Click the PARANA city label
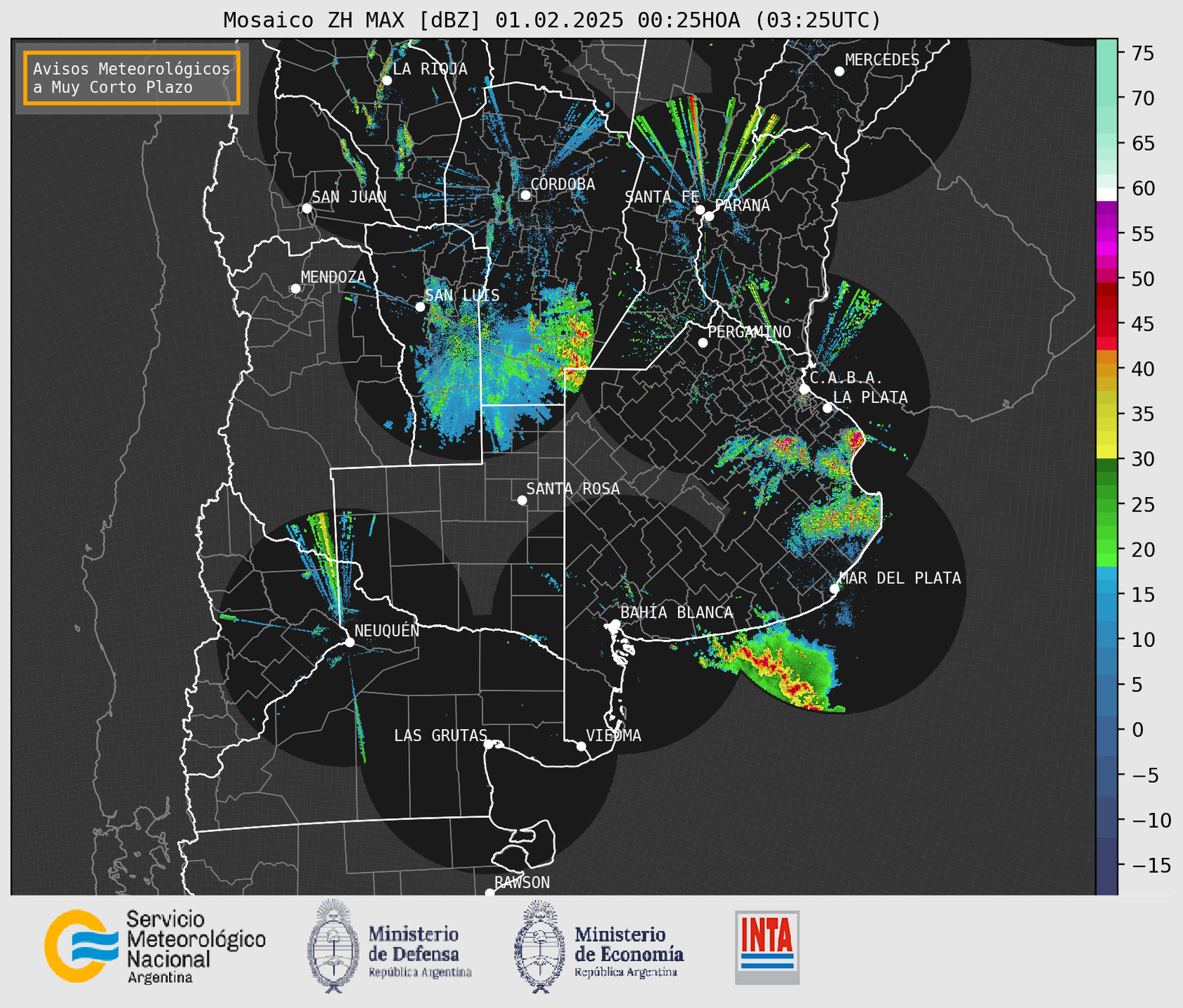1183x1008 pixels. 742,205
